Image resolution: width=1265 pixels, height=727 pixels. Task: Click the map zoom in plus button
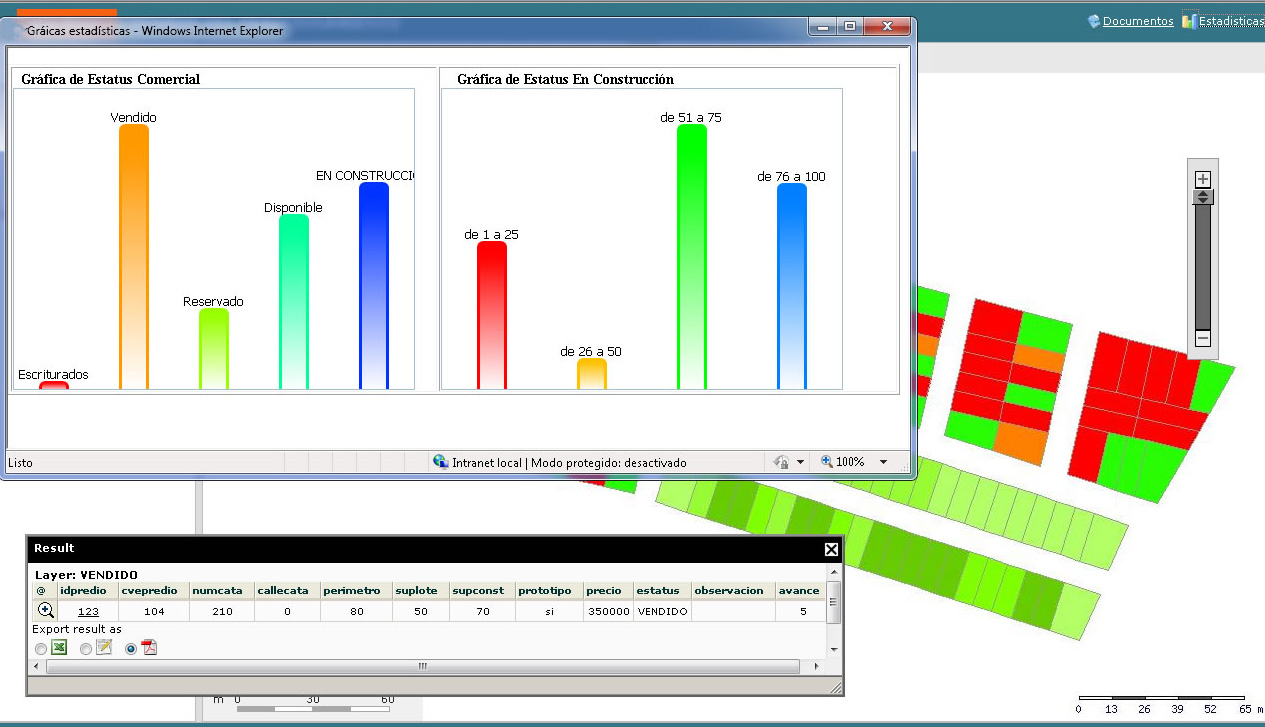click(1203, 179)
